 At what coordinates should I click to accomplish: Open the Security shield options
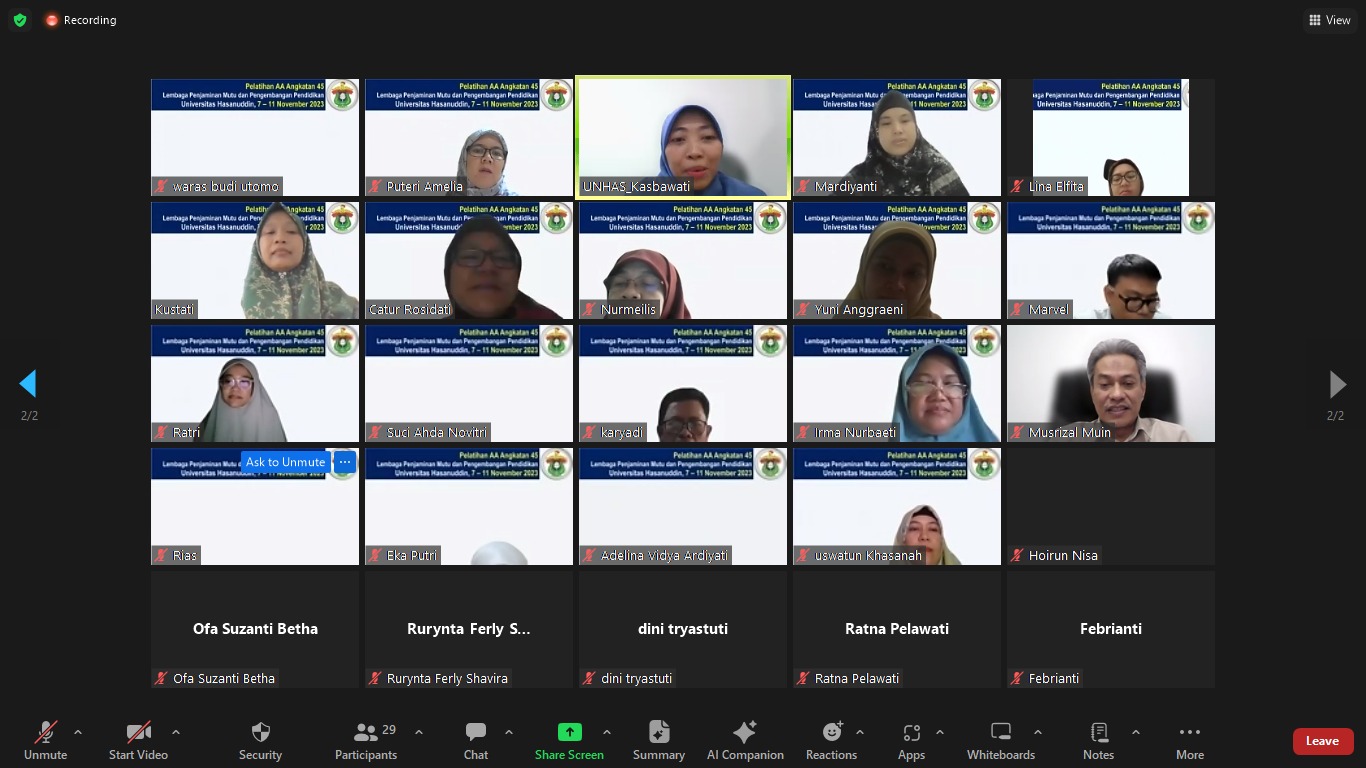pos(260,741)
